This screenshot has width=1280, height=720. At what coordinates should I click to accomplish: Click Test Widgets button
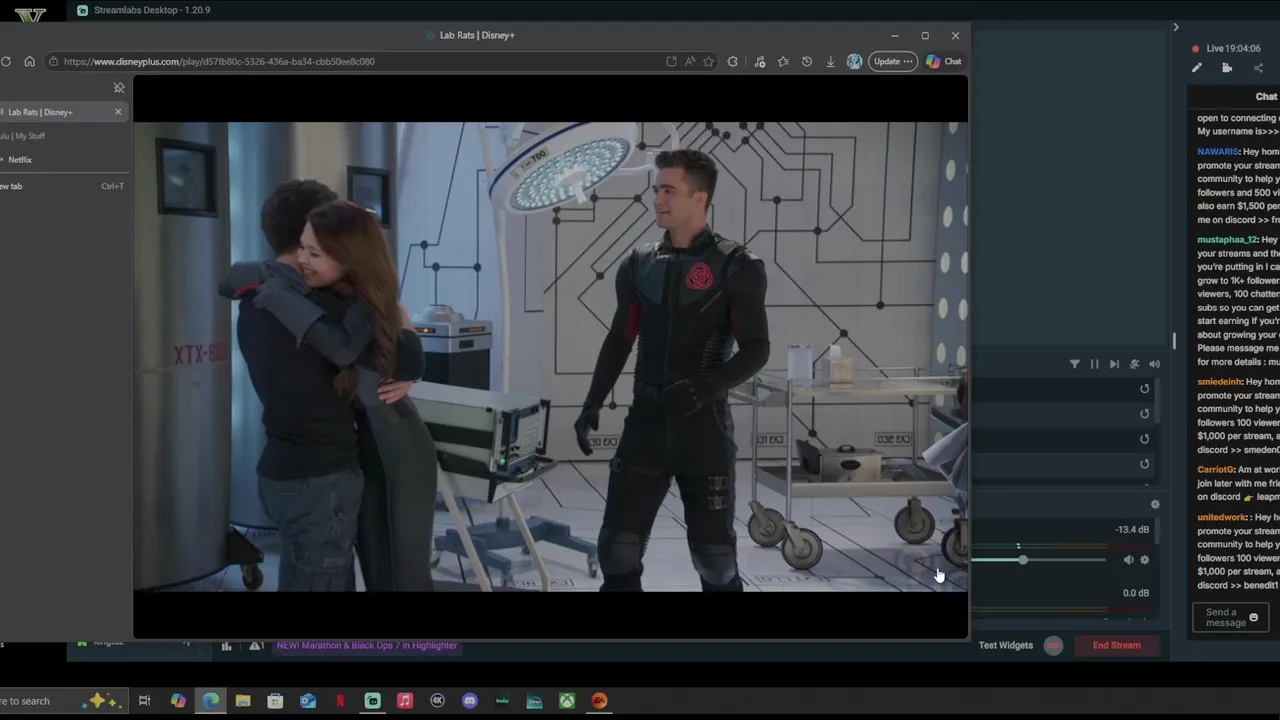1006,645
